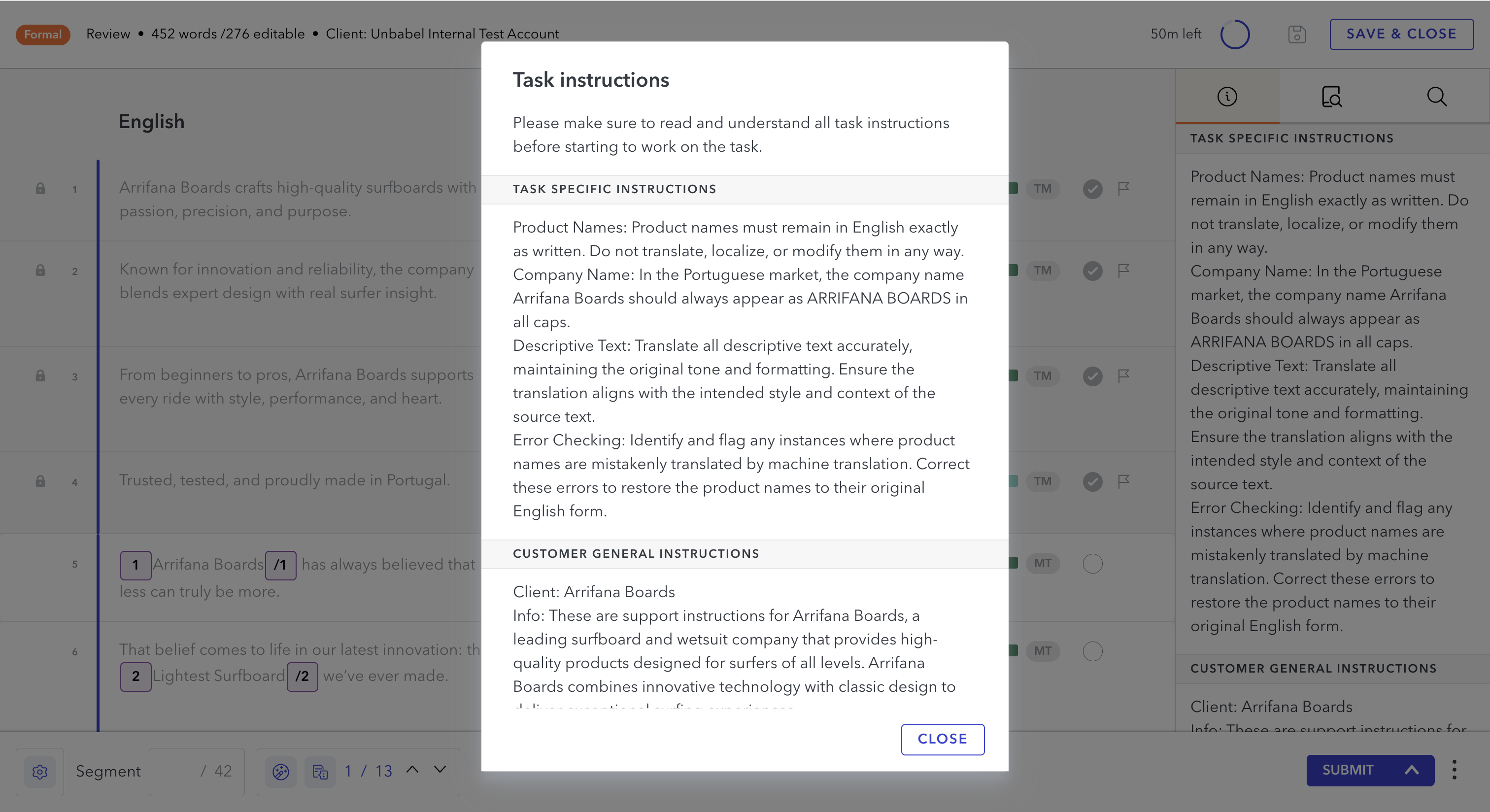Flag segment 3 with the flag icon
1490x812 pixels.
1123,375
